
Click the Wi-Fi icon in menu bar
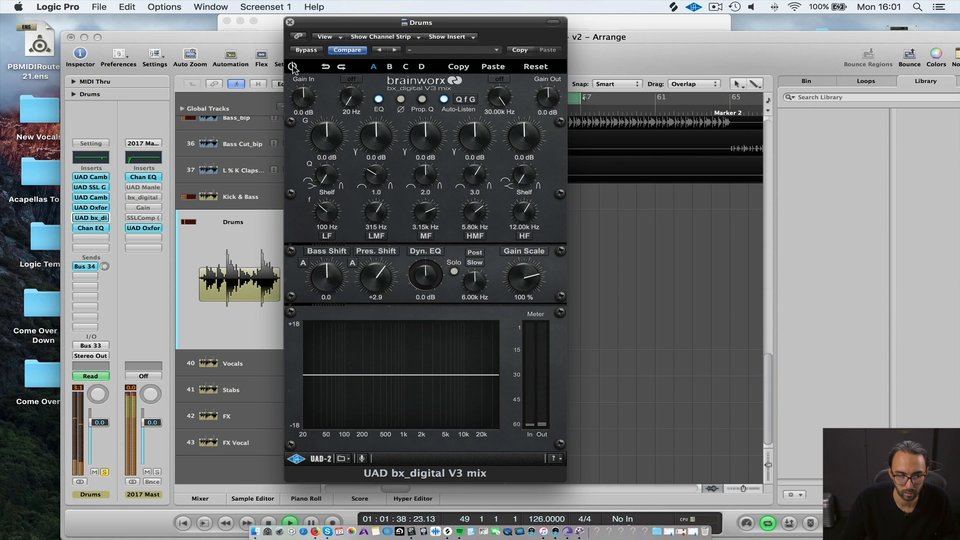[x=794, y=7]
